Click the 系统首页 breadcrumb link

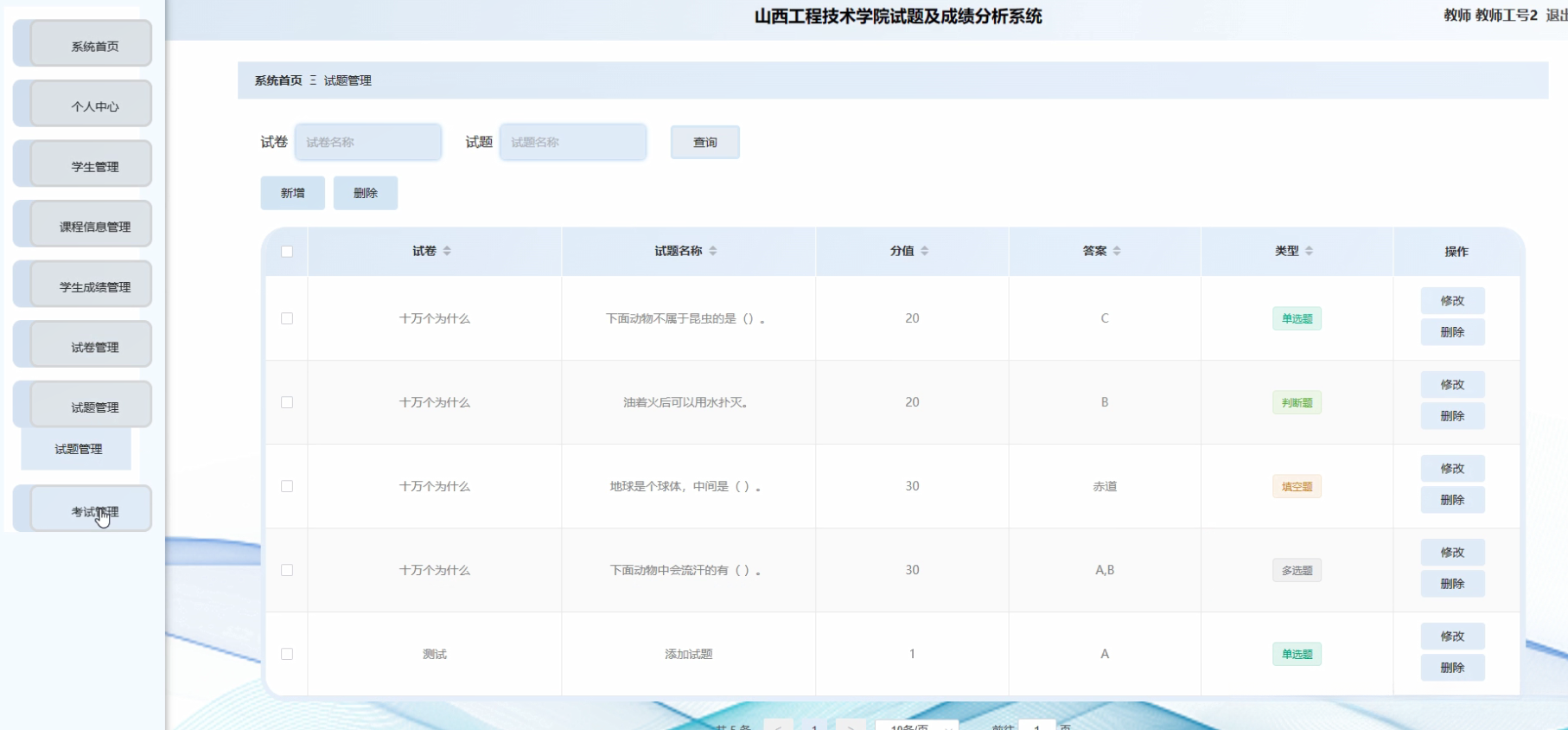click(x=278, y=80)
